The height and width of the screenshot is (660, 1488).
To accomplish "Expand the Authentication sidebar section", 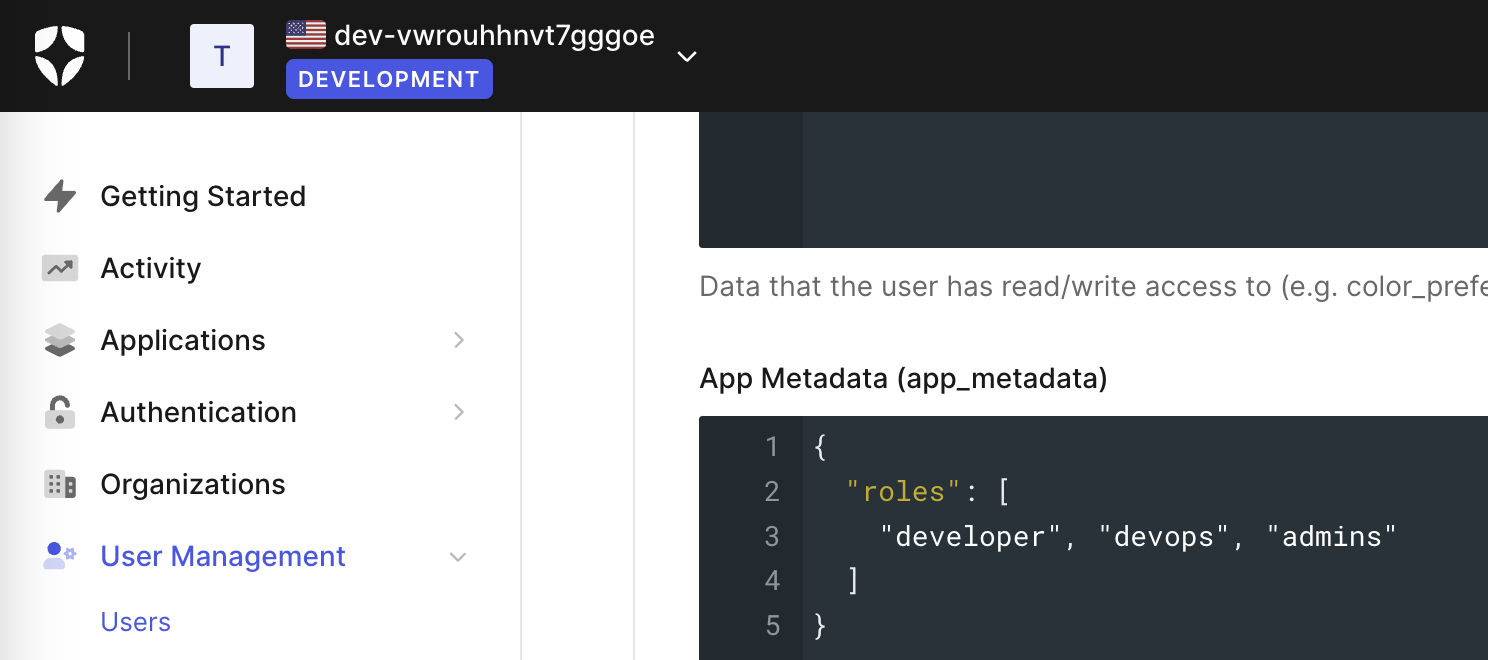I will (x=458, y=412).
